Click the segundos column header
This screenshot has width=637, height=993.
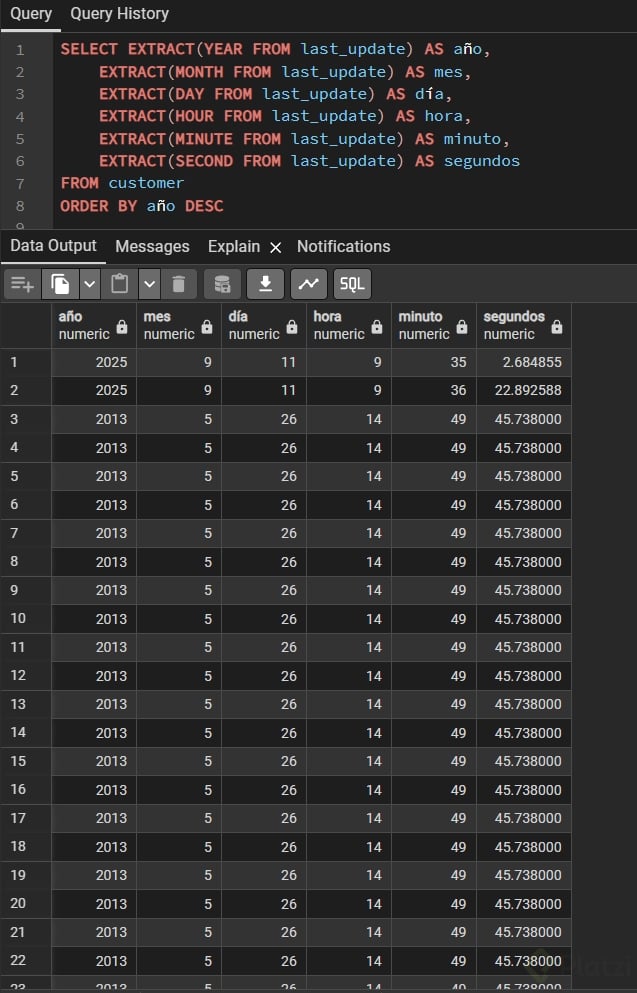524,326
